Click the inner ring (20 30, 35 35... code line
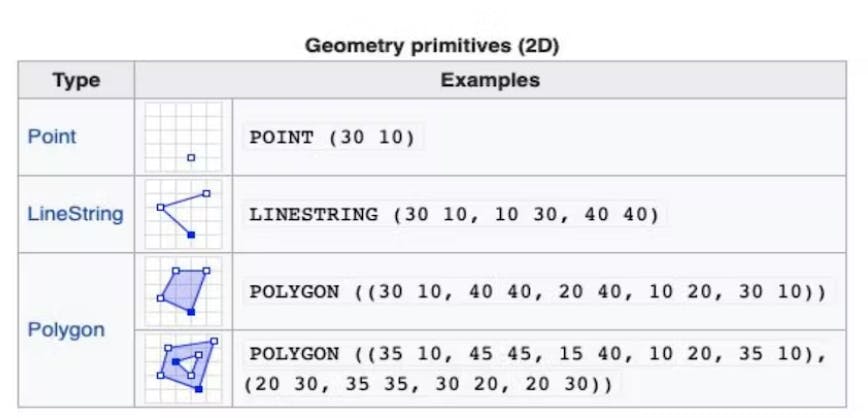 point(431,383)
